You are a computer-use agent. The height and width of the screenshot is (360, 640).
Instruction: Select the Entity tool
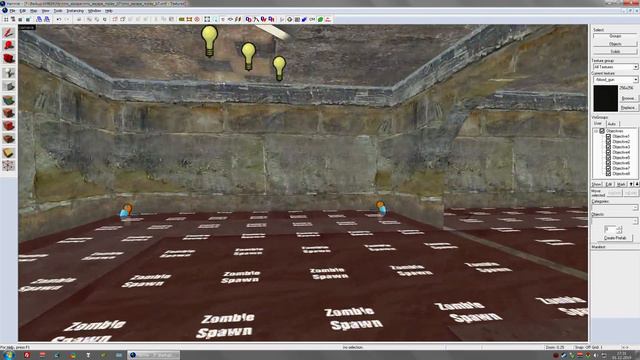(x=9, y=73)
